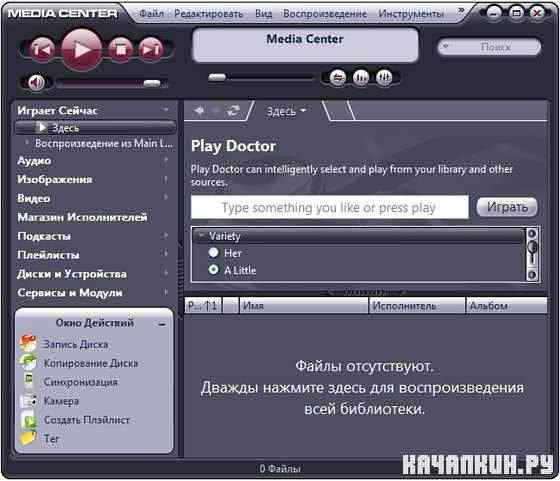Viewport: 560px width, 481px height.
Task: Mute audio using the speaker icon
Action: [36, 83]
